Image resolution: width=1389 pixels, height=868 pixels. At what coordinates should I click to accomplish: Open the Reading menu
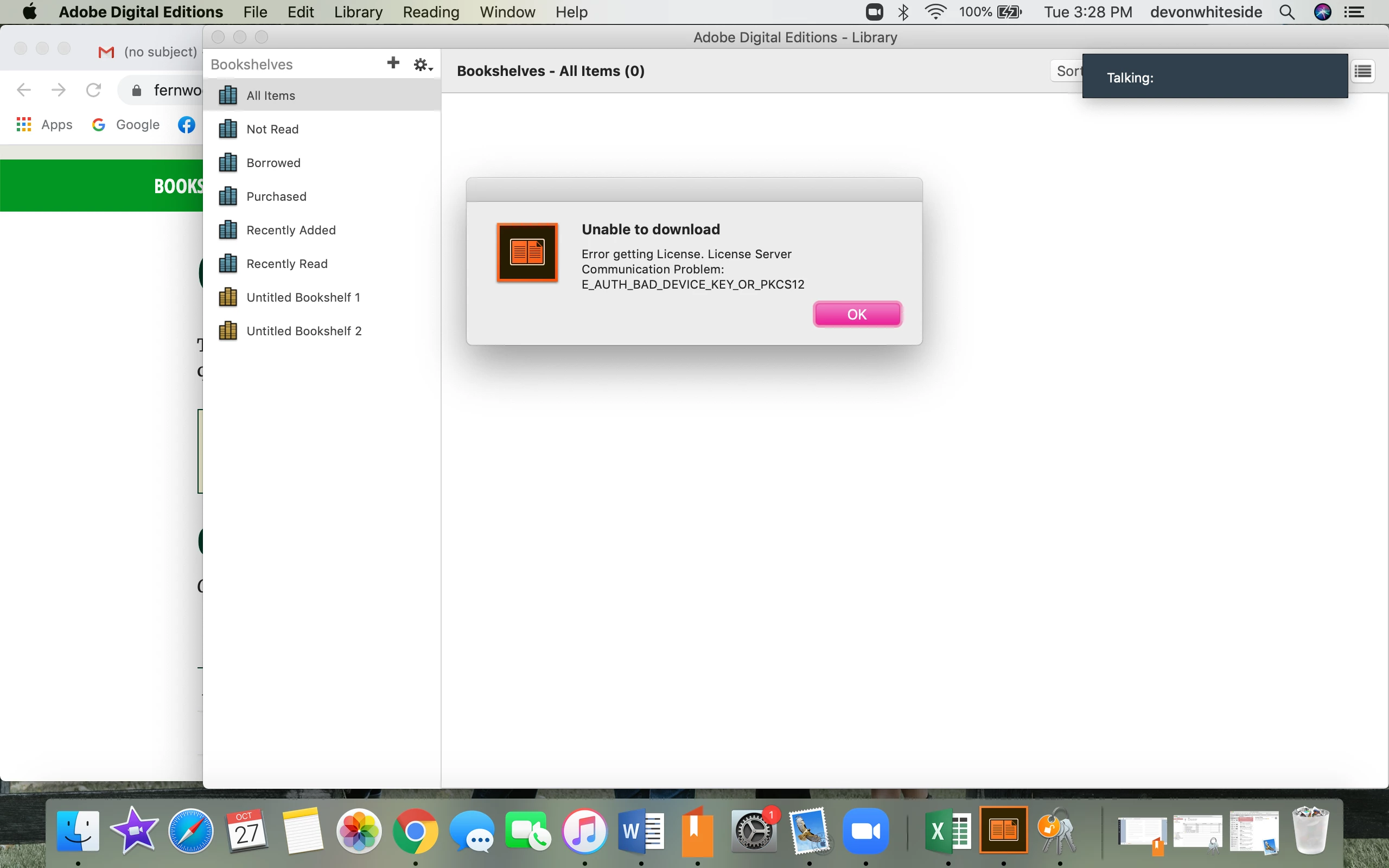431,12
